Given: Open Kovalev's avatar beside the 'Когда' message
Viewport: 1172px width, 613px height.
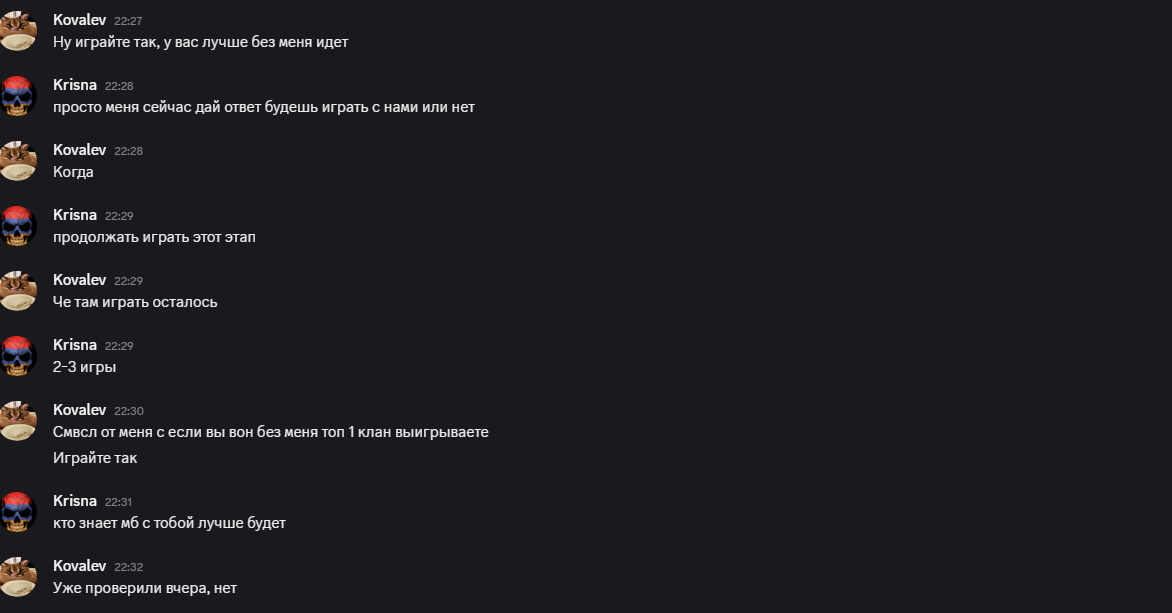Looking at the screenshot, I should click(x=17, y=161).
